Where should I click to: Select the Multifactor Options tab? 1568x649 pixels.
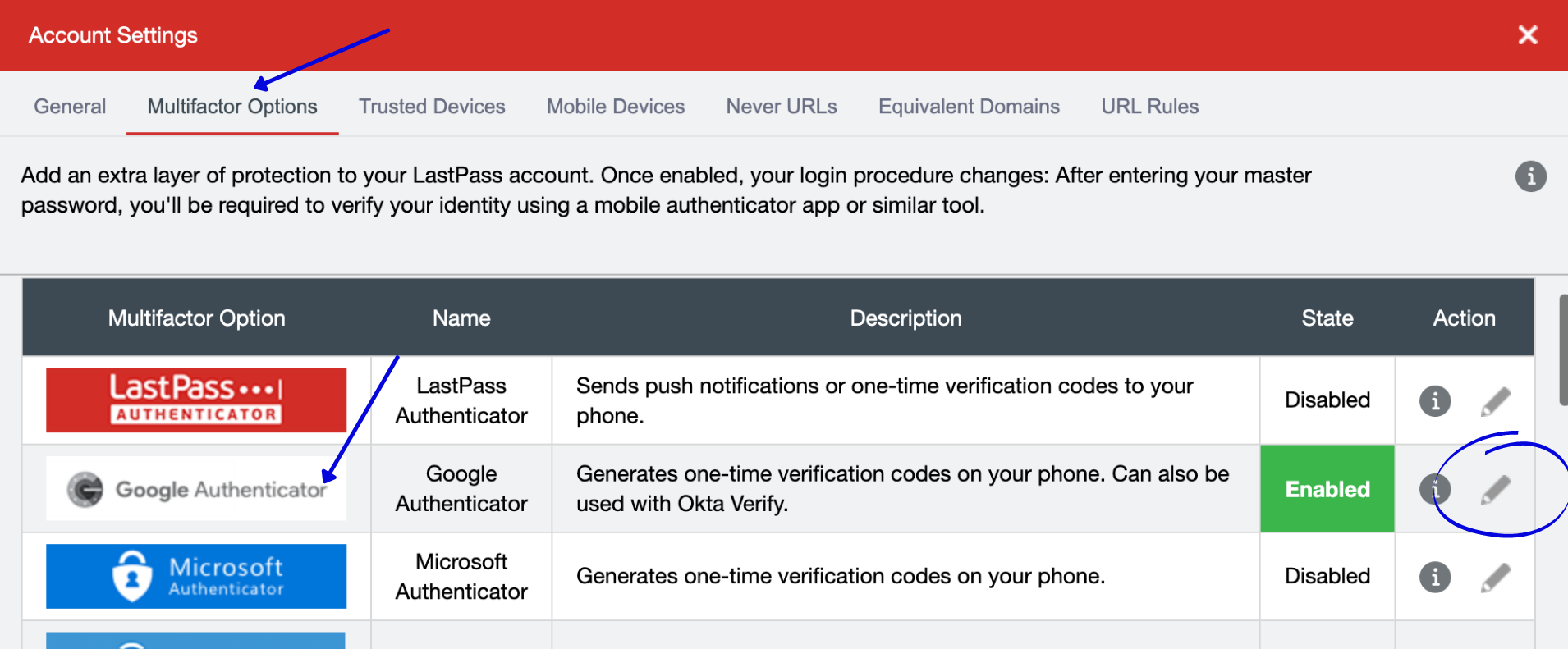point(232,107)
